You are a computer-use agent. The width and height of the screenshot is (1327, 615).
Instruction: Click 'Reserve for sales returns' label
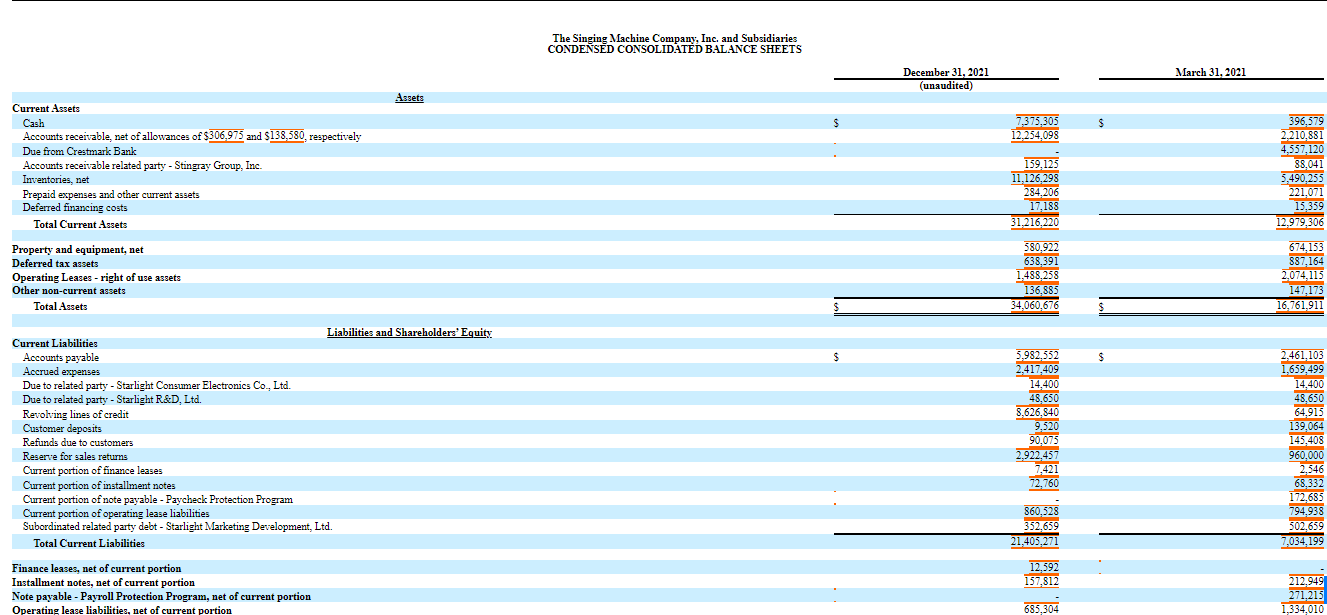pyautogui.click(x=75, y=456)
